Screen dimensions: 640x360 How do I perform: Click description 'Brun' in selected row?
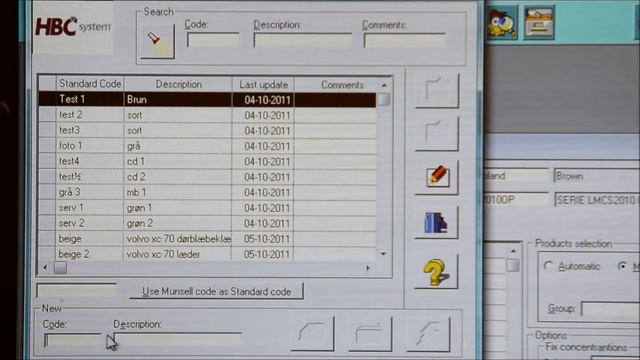point(136,100)
